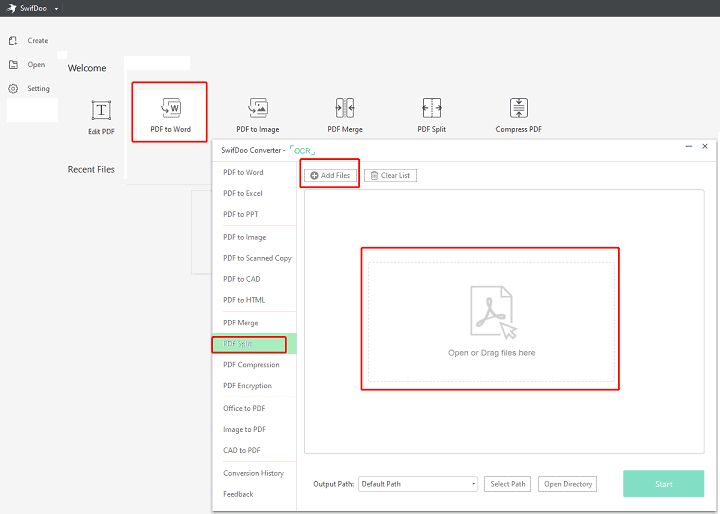Select the highlighted PDF Split entry
Image resolution: width=720 pixels, height=514 pixels.
(x=254, y=344)
